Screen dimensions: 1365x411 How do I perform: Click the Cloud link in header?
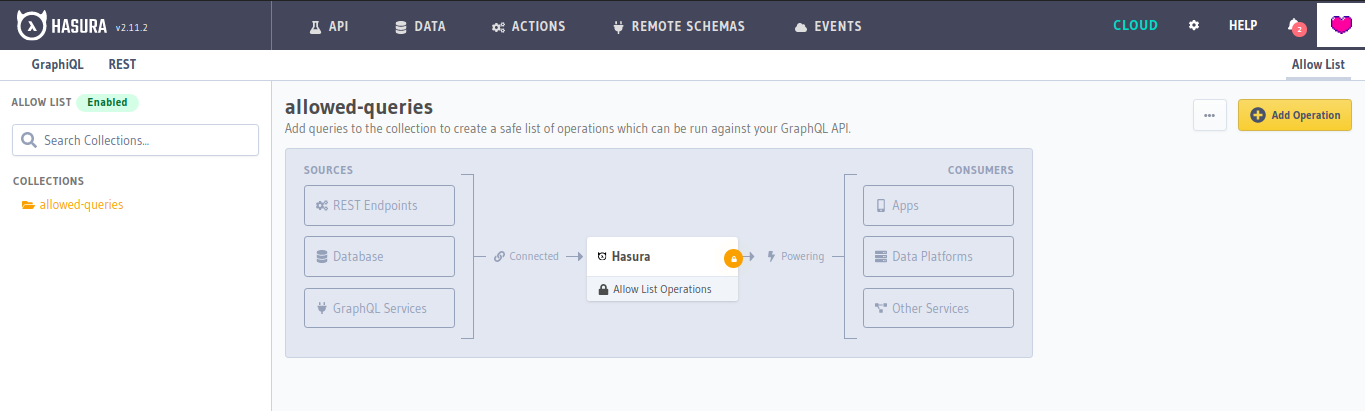point(1135,26)
